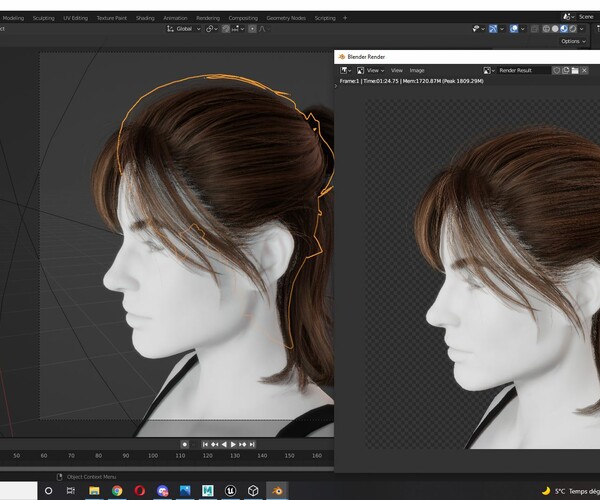Toggle viewport gizmos display
Screen dimensions: 600x500
pos(493,29)
